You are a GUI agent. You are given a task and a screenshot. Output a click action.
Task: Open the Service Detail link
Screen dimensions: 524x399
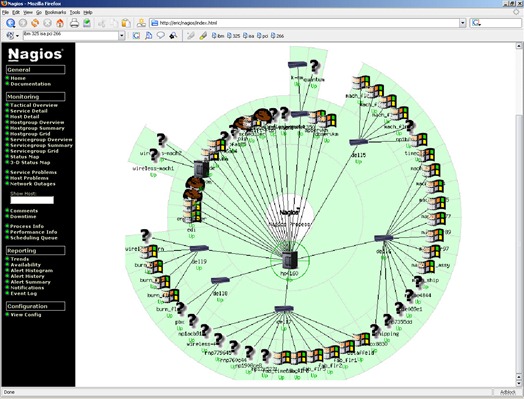tap(29, 111)
